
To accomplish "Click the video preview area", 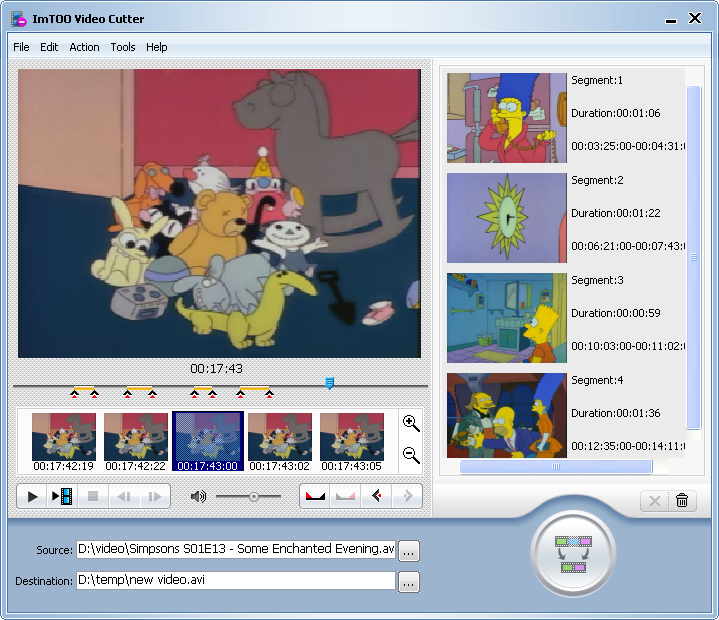I will click(219, 213).
